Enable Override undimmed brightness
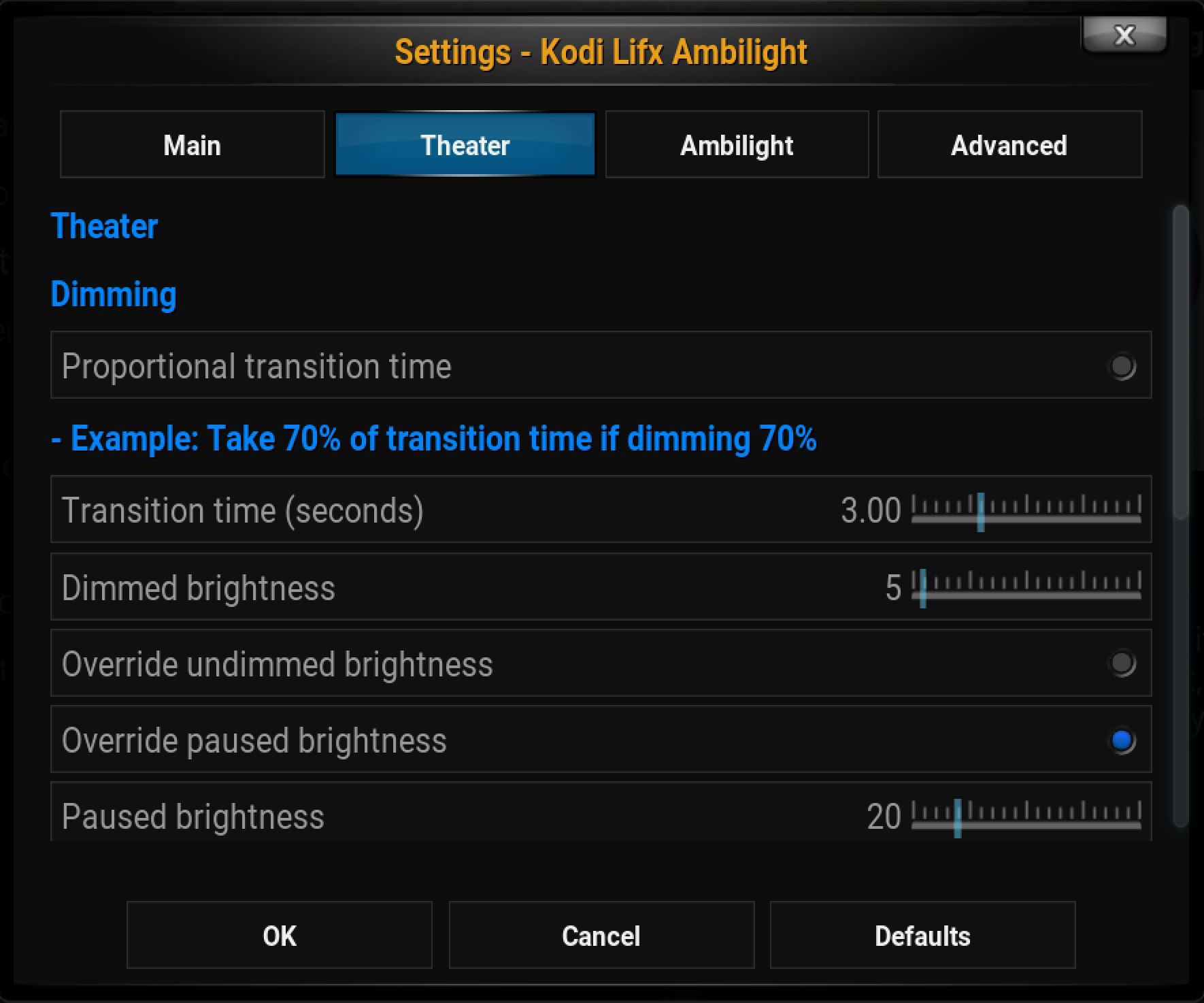The width and height of the screenshot is (1204, 1003). point(1122,664)
